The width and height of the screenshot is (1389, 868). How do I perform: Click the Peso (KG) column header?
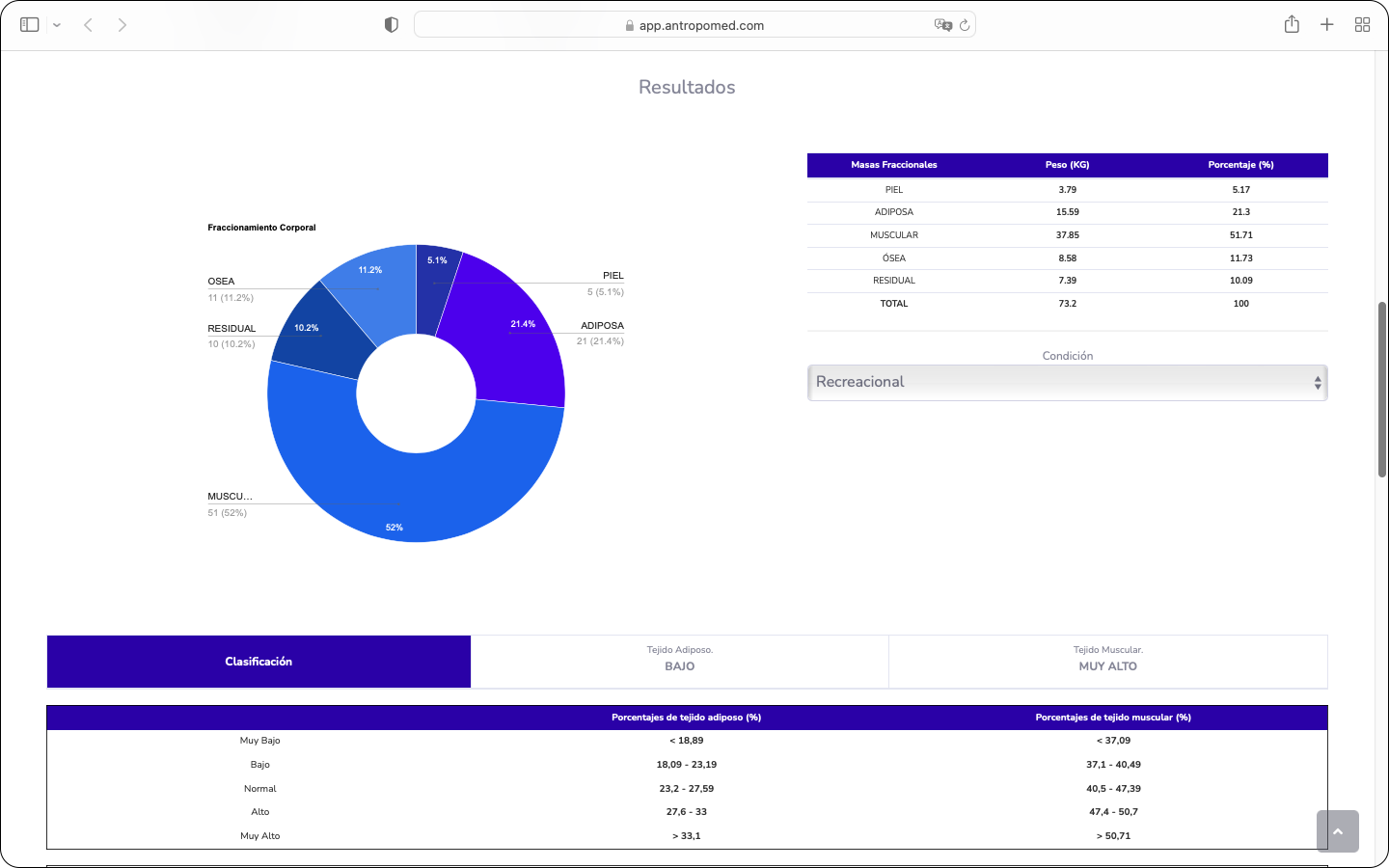1067,165
